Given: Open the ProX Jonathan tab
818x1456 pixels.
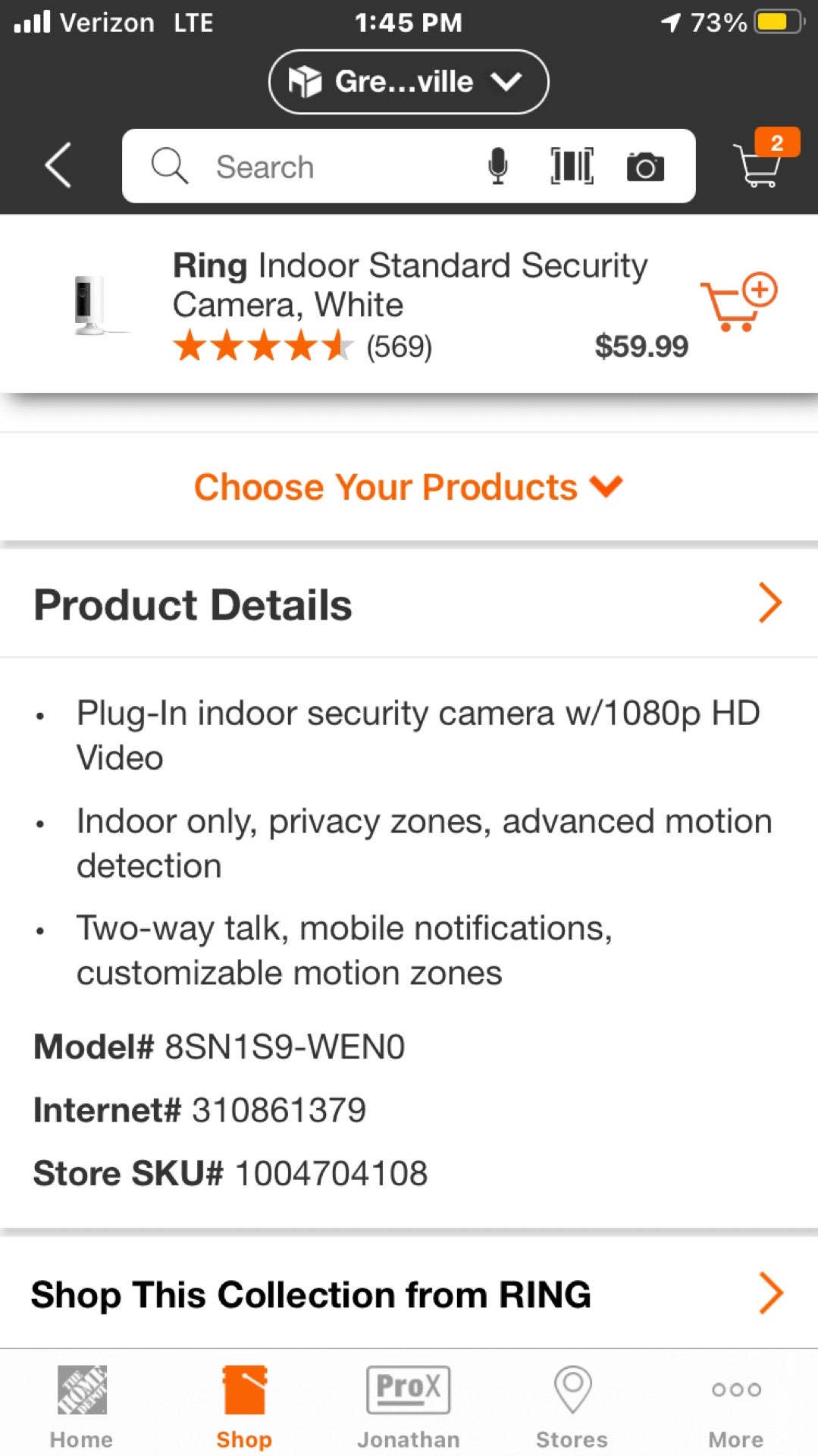Looking at the screenshot, I should pos(409,1405).
